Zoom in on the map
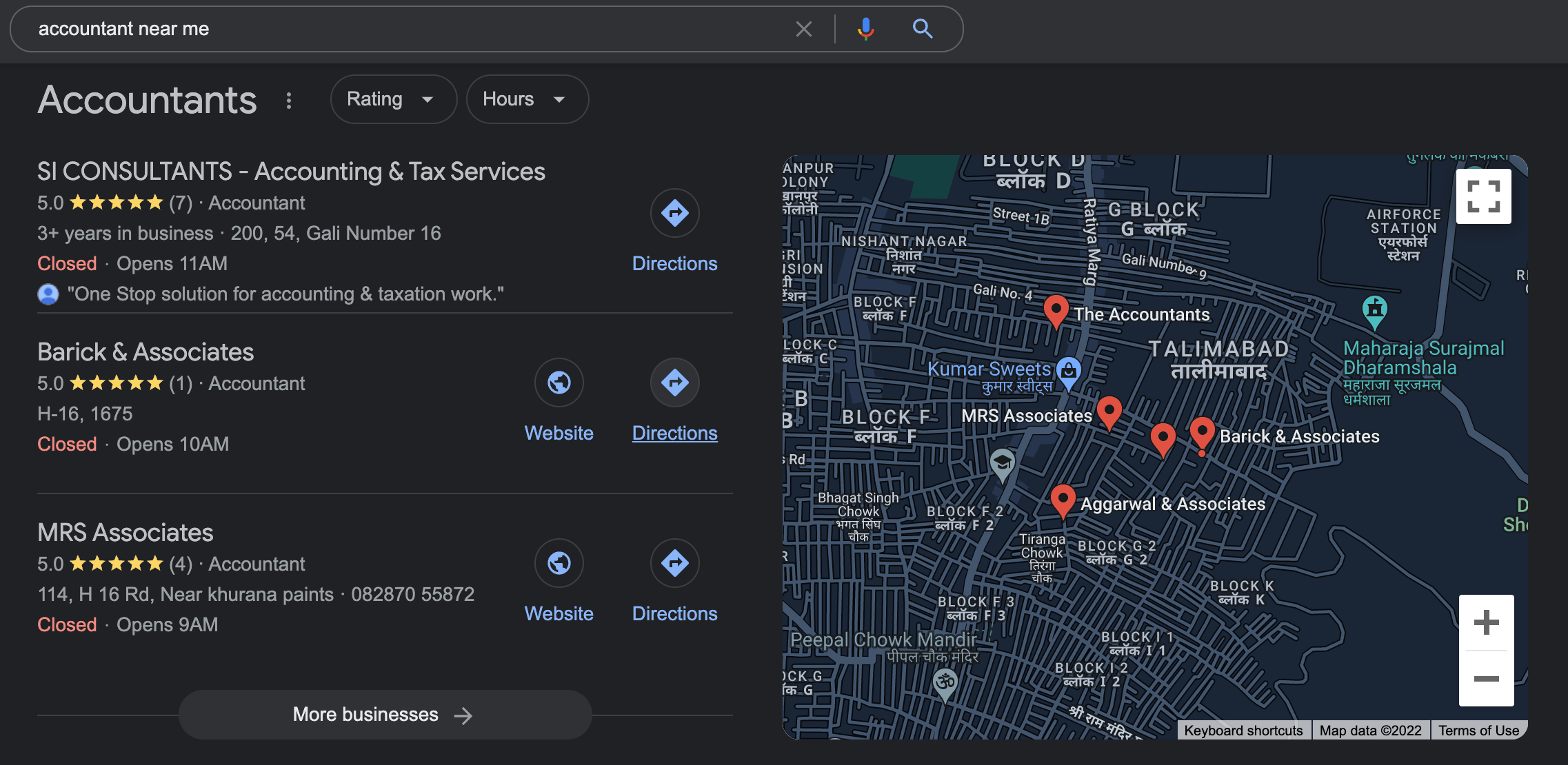This screenshot has width=1568, height=765. (1486, 622)
